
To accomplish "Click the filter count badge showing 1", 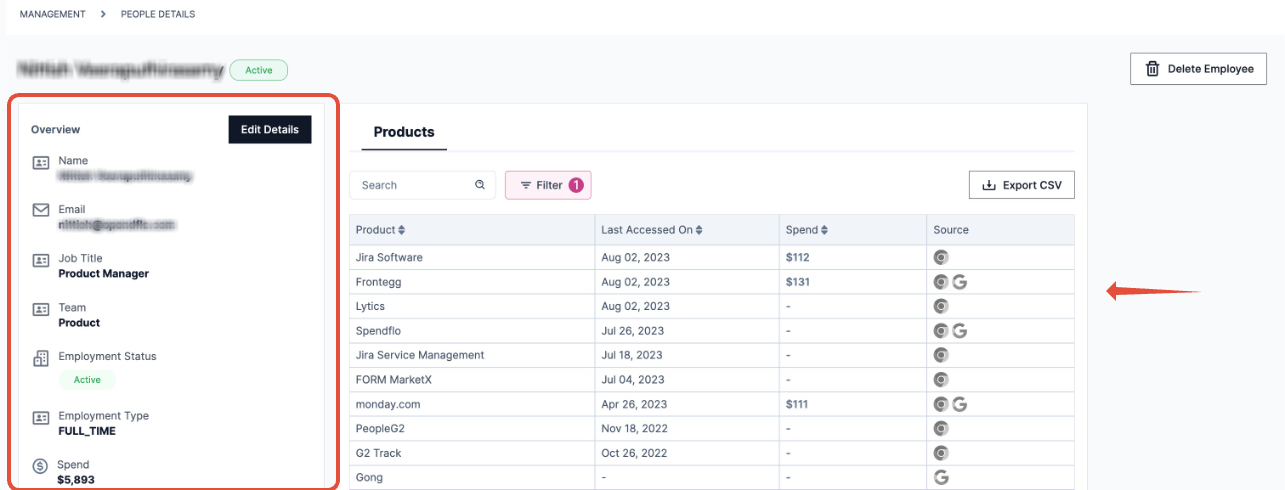I will point(576,185).
